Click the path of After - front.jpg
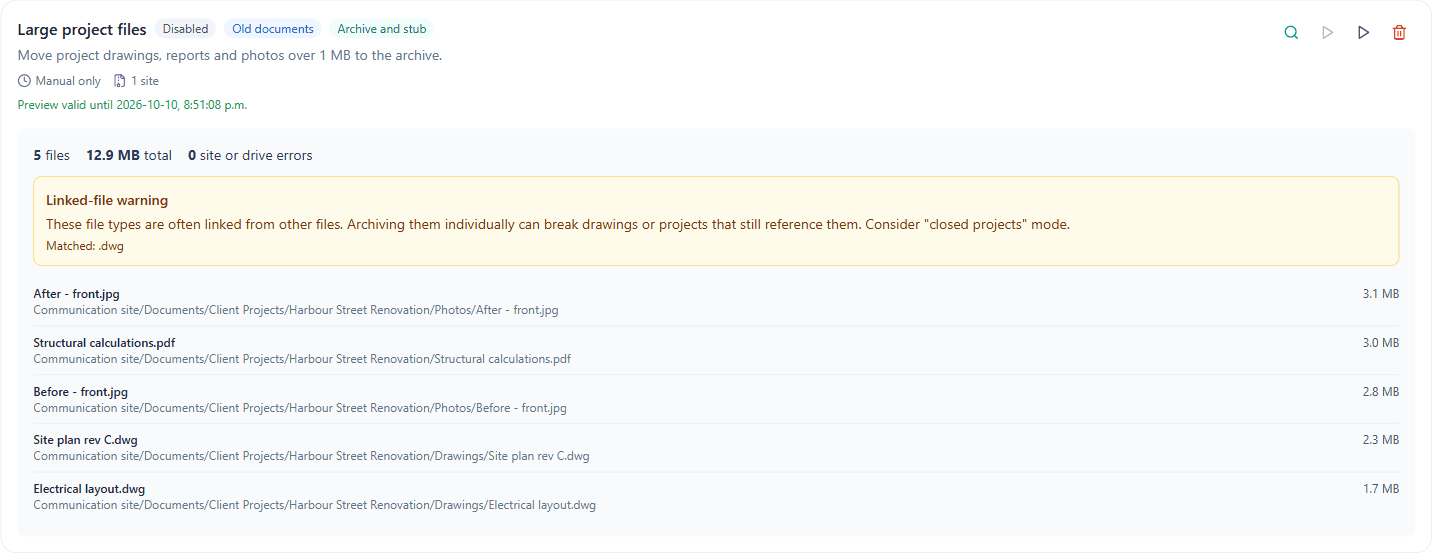 (296, 310)
